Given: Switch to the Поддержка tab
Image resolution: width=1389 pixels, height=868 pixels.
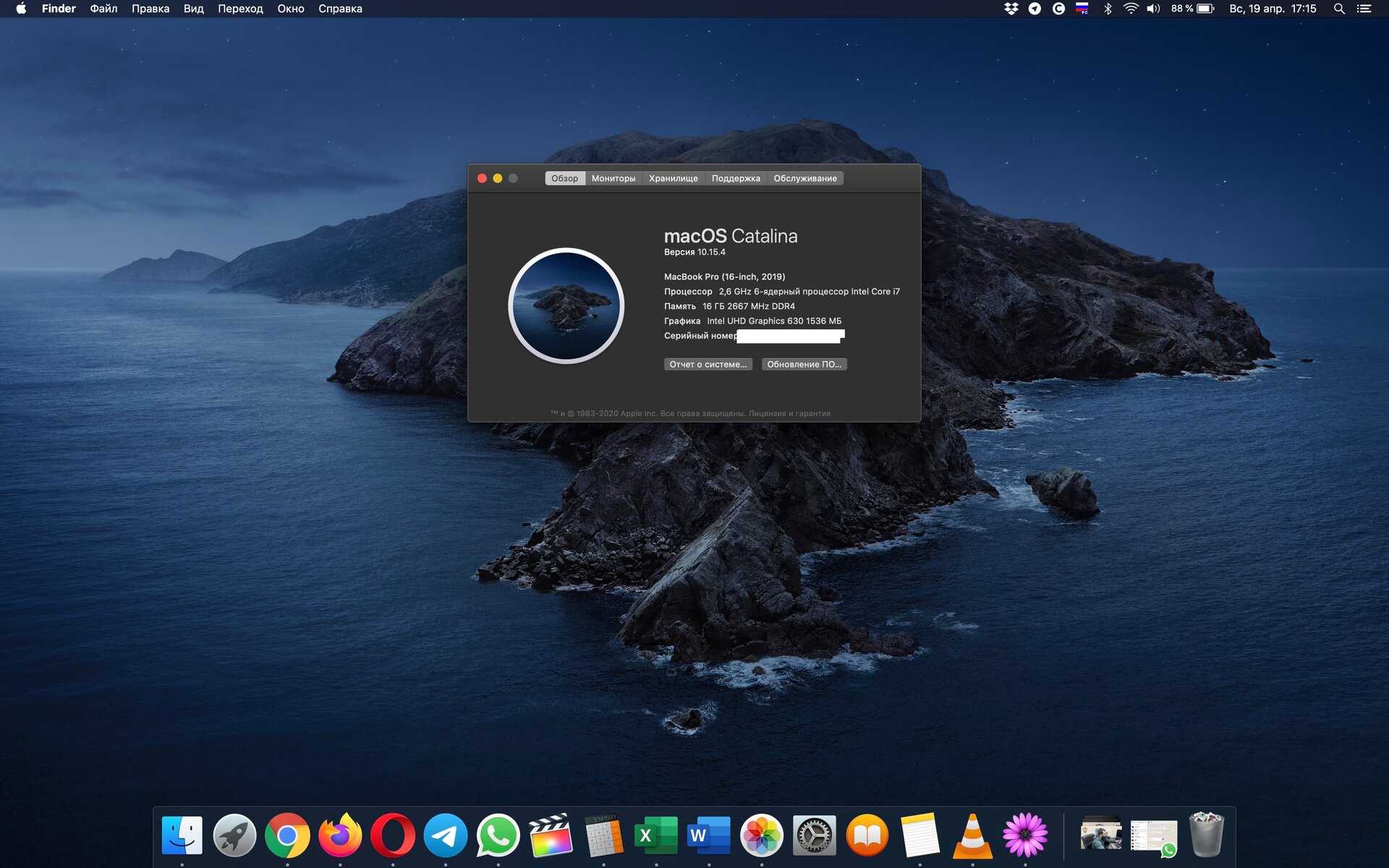Looking at the screenshot, I should pos(736,179).
